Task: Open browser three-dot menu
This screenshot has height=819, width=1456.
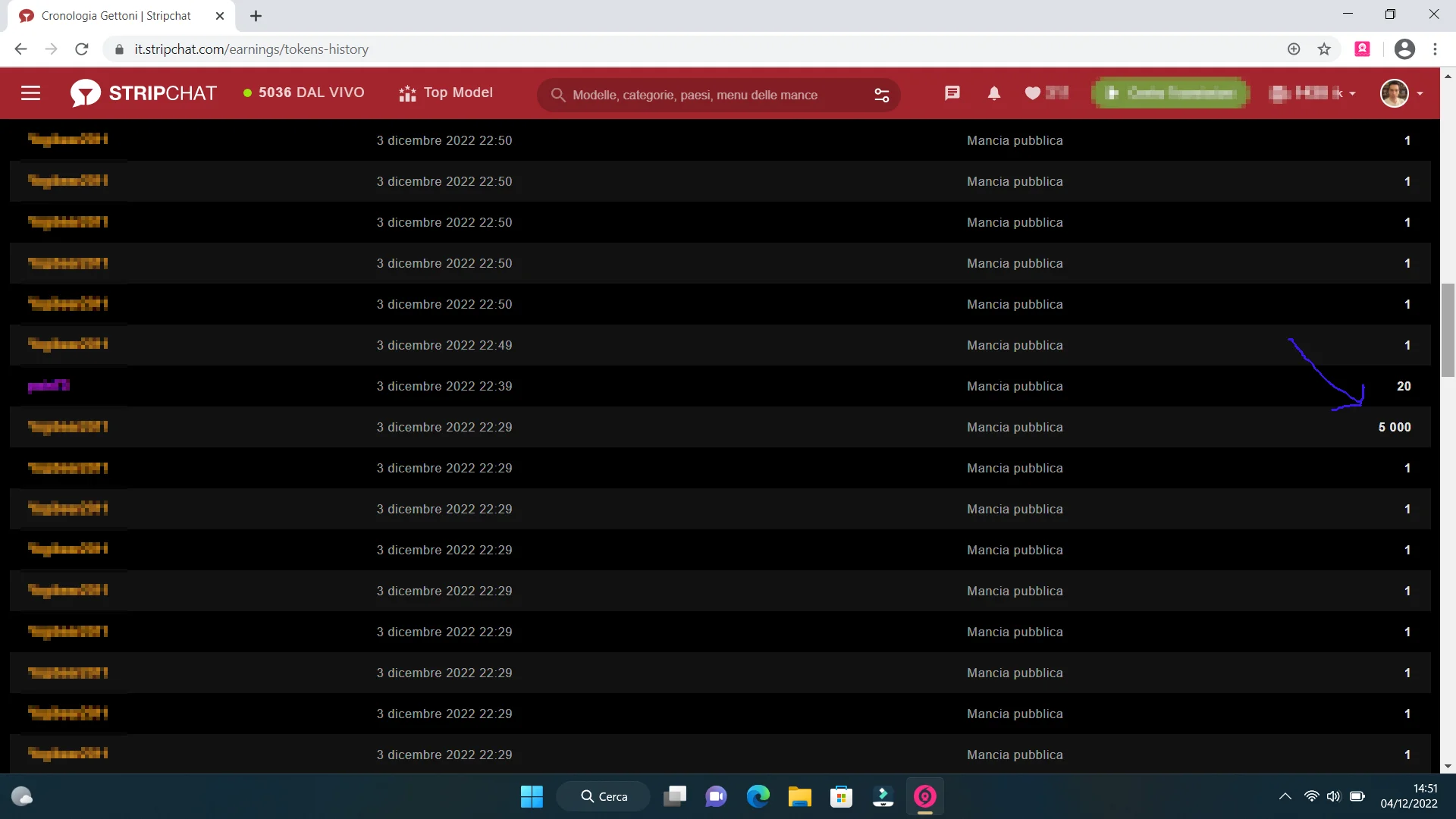Action: [x=1435, y=49]
